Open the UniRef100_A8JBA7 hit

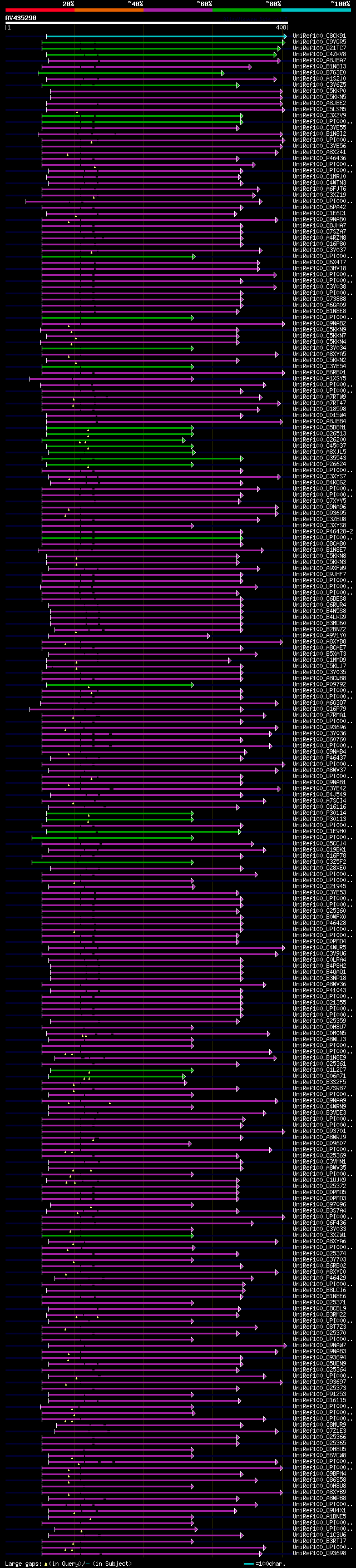click(319, 61)
